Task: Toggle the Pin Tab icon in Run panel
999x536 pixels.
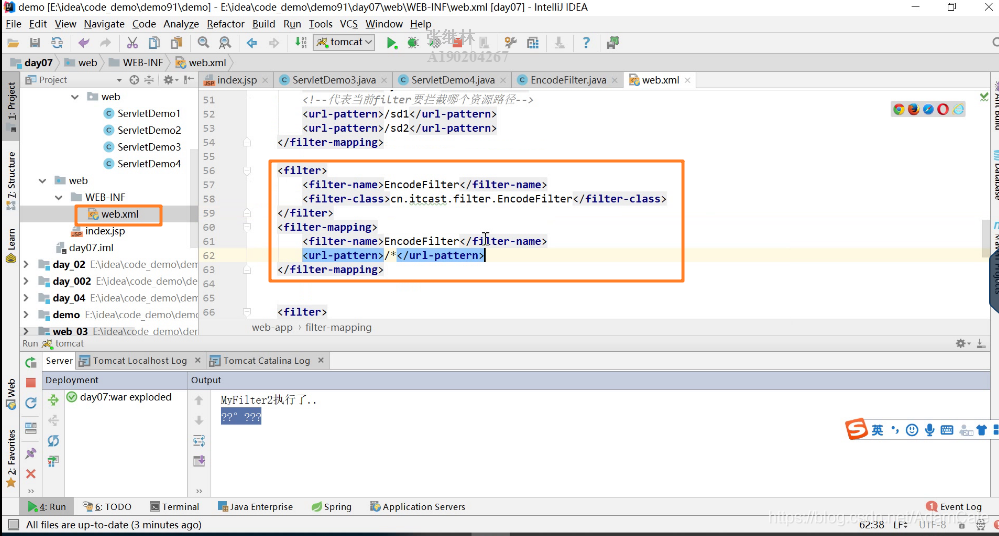Action: pos(31,454)
